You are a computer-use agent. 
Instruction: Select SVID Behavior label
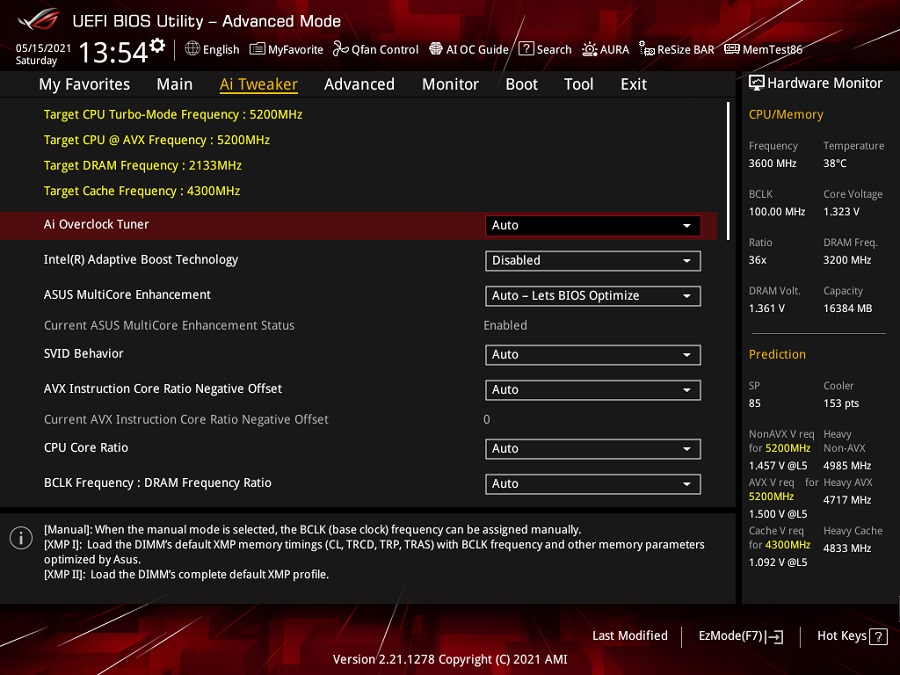pyautogui.click(x=84, y=354)
